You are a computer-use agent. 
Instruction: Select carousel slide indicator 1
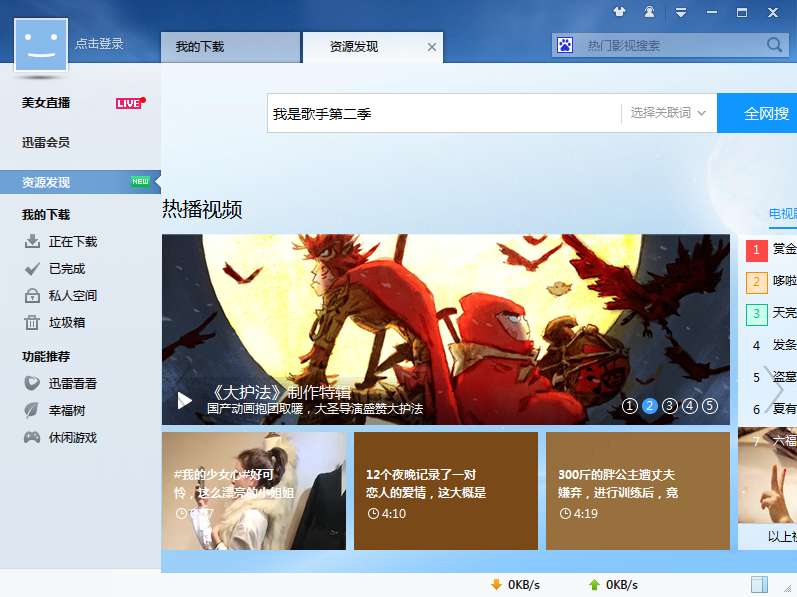click(x=630, y=406)
